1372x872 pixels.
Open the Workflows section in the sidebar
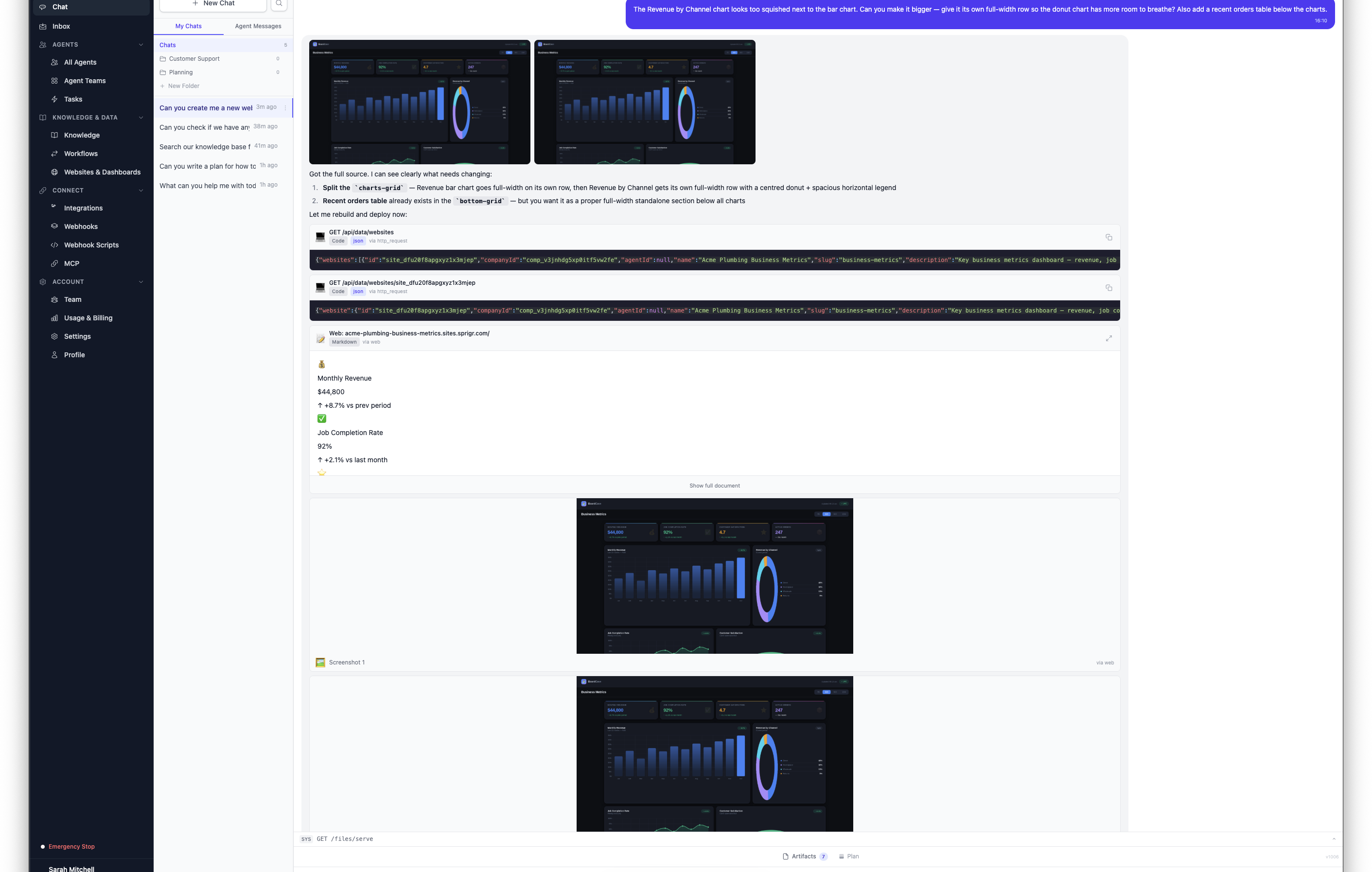click(x=80, y=153)
